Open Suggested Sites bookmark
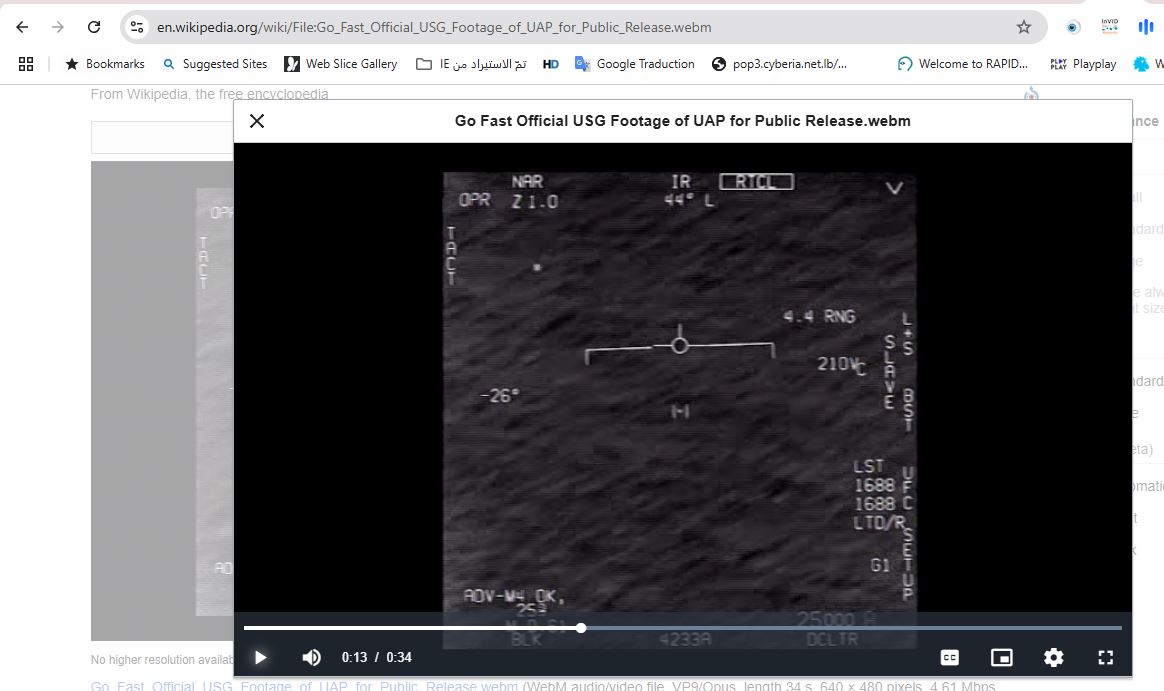Image resolution: width=1164 pixels, height=691 pixels. (215, 64)
